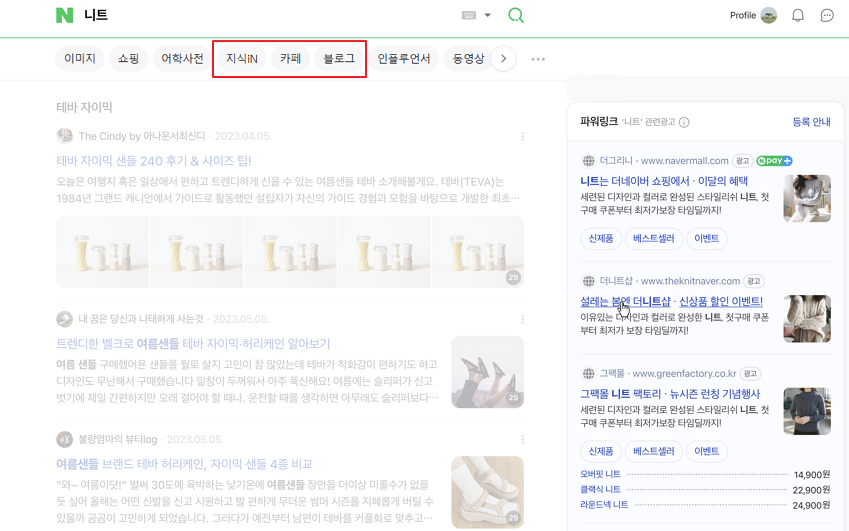Image resolution: width=849 pixels, height=531 pixels.
Task: Click the 그팩몰 ad sweater thumbnail
Action: click(x=806, y=411)
